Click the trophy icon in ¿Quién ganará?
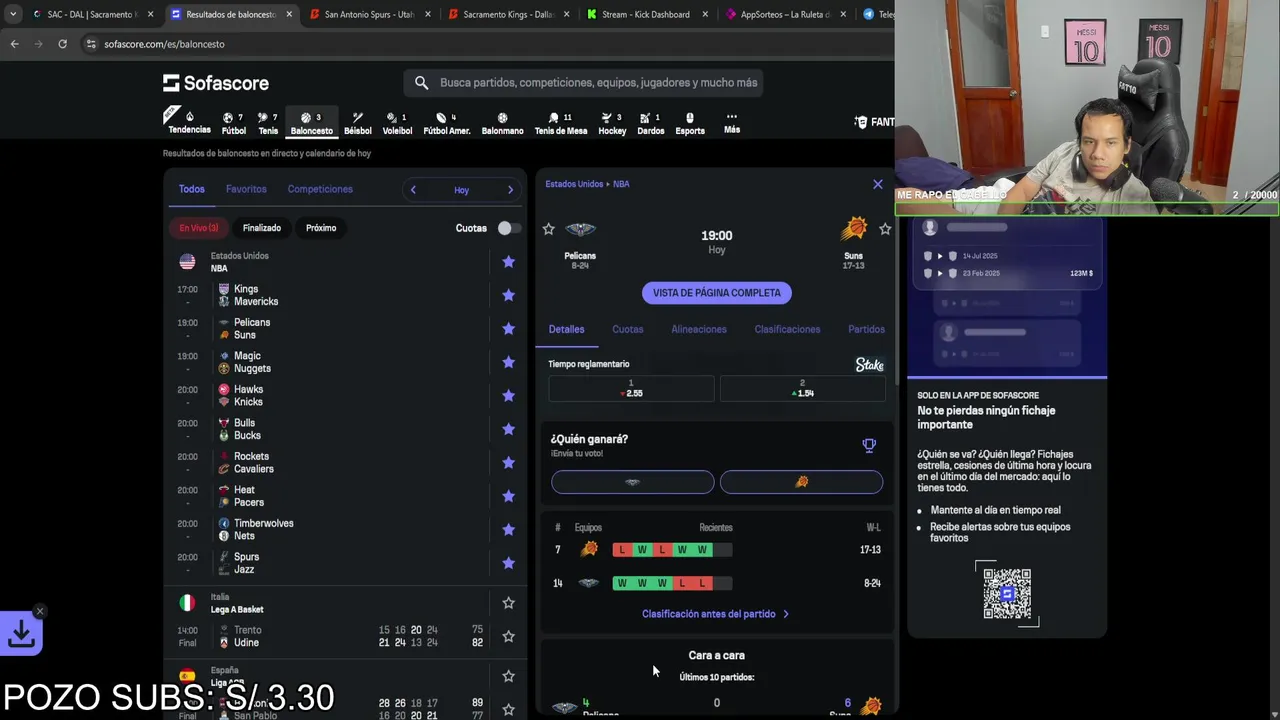This screenshot has width=1280, height=720. tap(869, 445)
